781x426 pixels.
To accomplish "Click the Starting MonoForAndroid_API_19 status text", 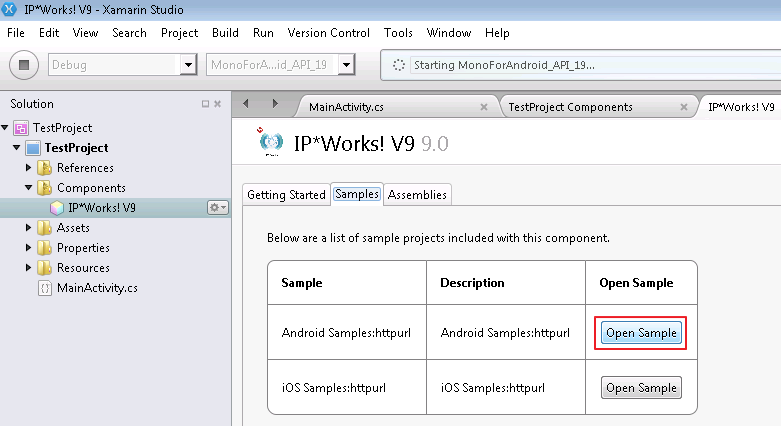I will point(504,65).
